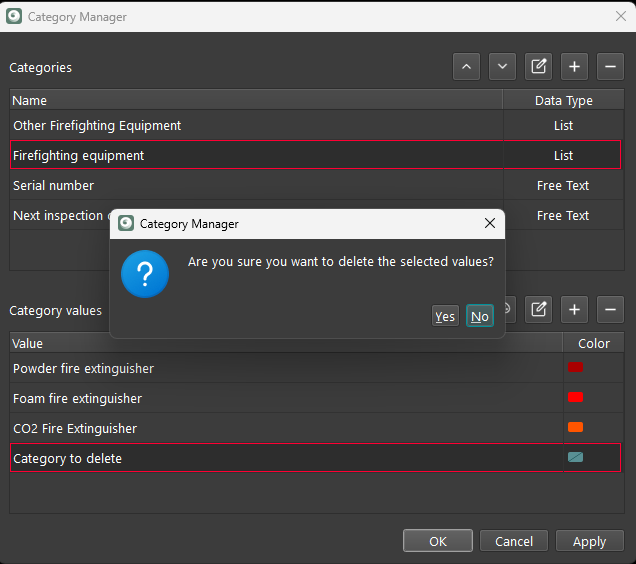This screenshot has width=636, height=564.
Task: Close the confirmation dialog
Action: tap(489, 224)
